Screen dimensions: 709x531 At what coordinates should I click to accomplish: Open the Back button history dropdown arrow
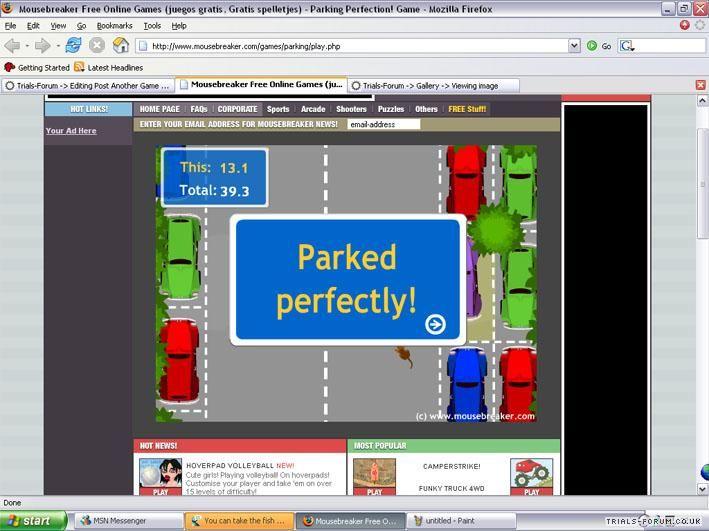[27, 46]
